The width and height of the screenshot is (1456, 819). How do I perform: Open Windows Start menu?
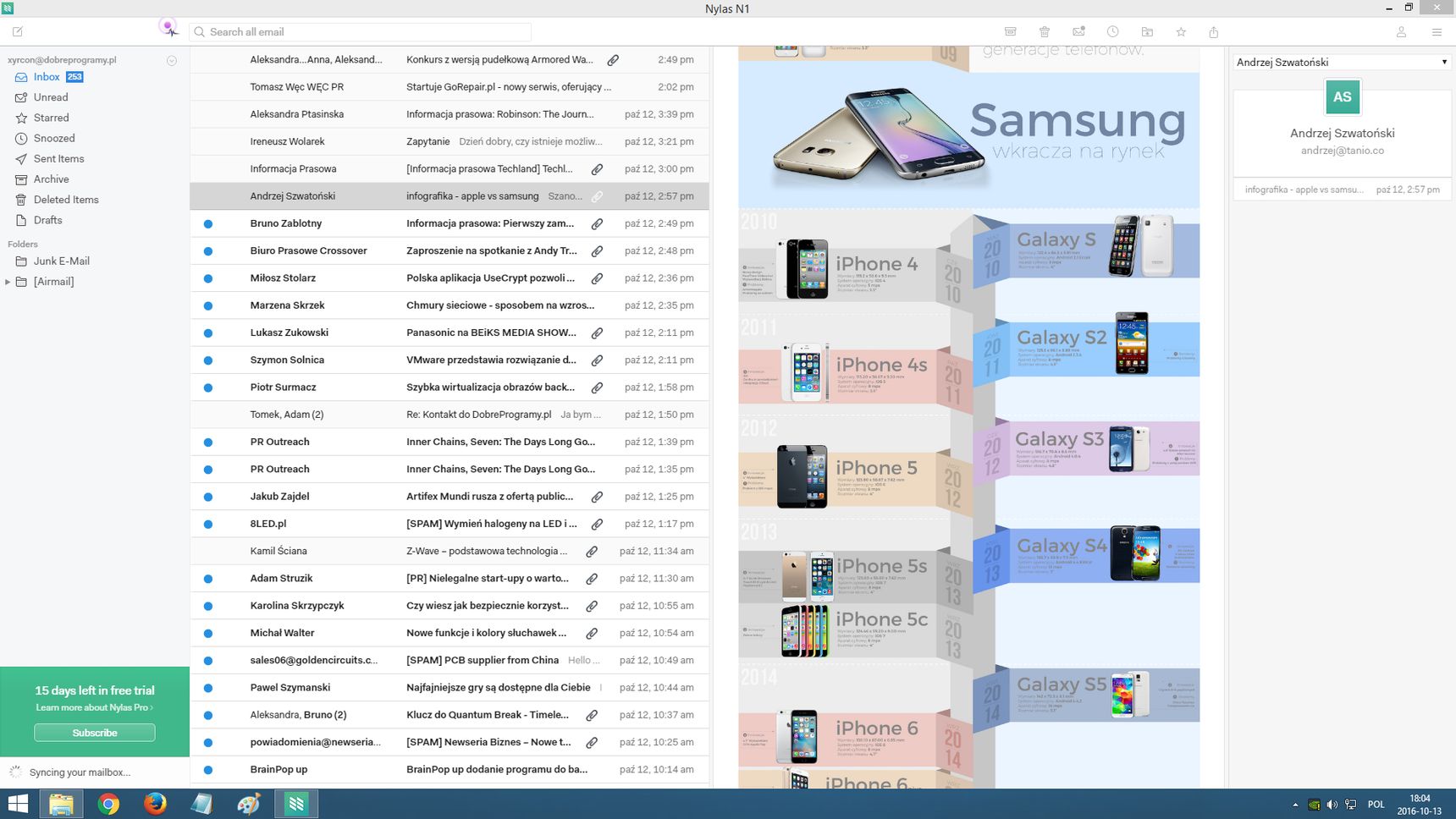[x=18, y=804]
